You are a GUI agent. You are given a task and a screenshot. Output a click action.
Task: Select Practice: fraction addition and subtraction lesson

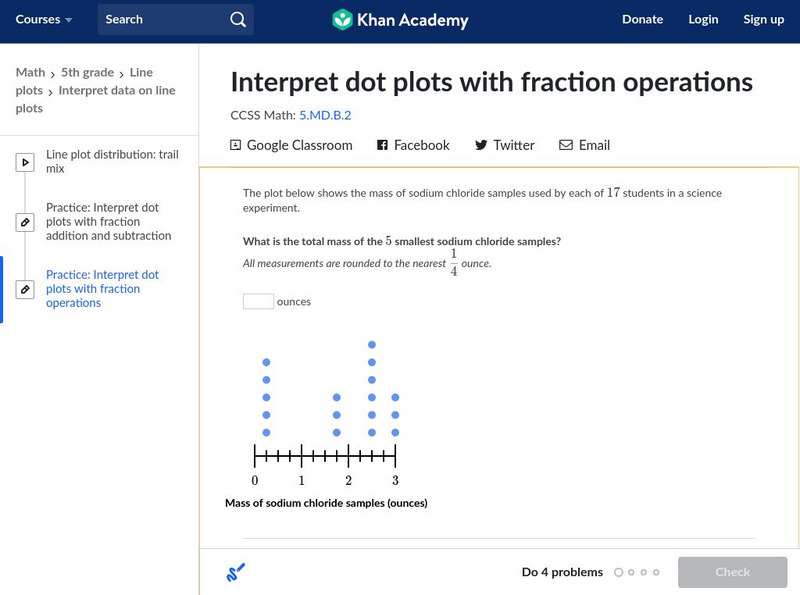(108, 222)
